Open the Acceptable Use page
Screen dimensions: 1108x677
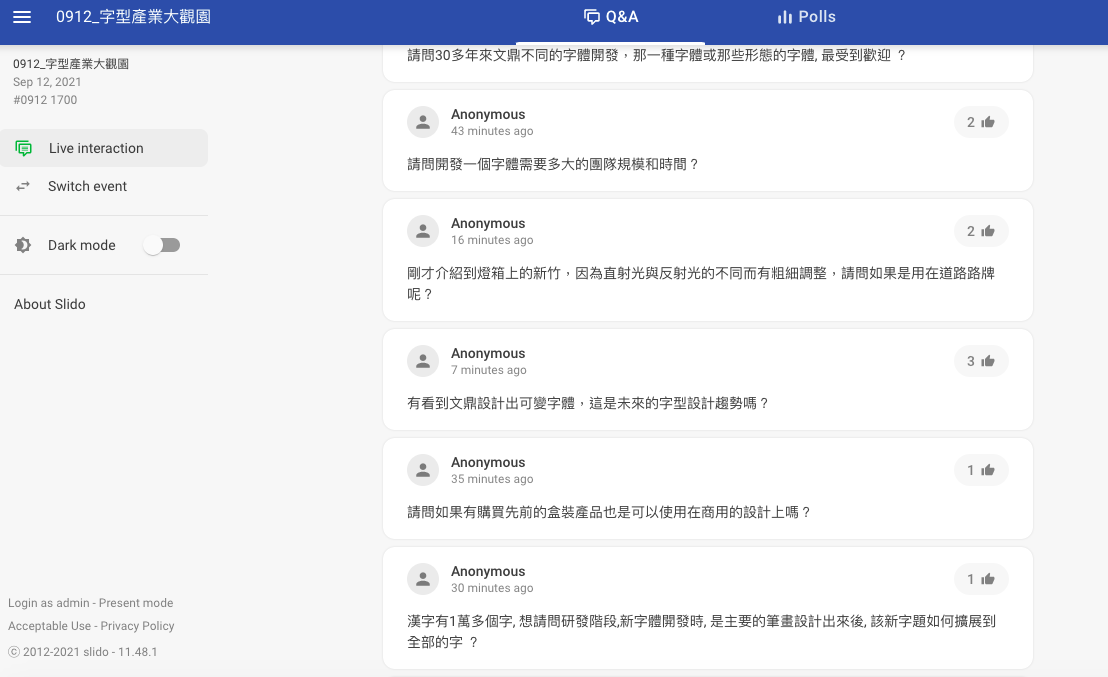(x=49, y=626)
